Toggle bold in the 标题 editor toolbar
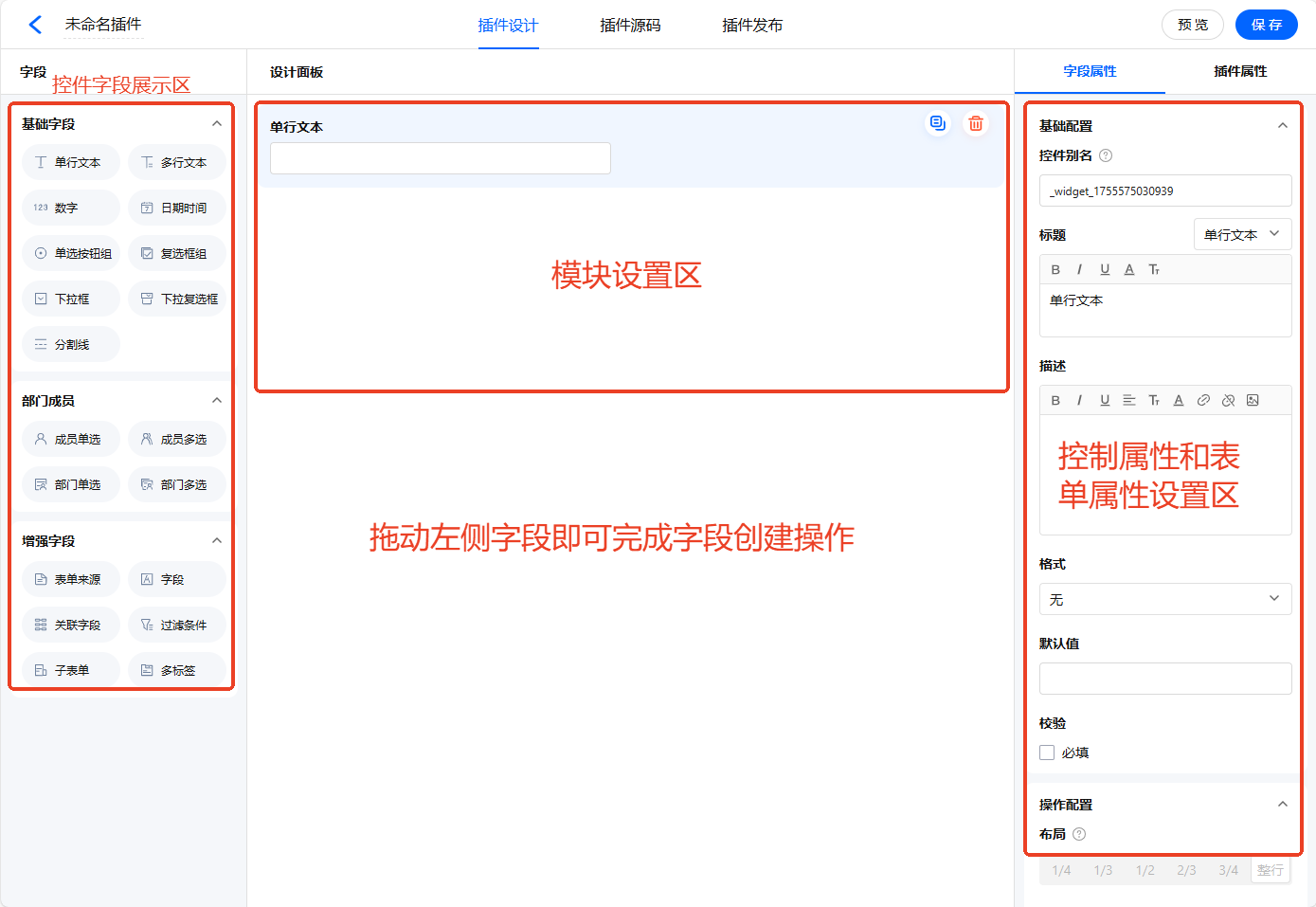The image size is (1316, 907). (x=1055, y=269)
